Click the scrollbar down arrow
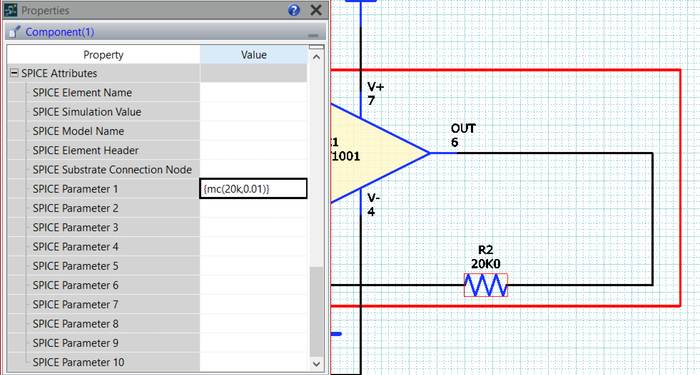This screenshot has width=700, height=375. (x=317, y=363)
